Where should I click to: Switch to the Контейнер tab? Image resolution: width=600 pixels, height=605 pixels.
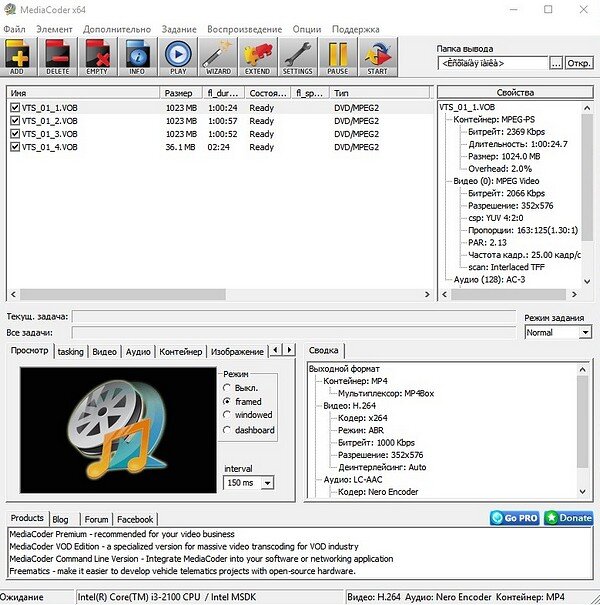[181, 352]
